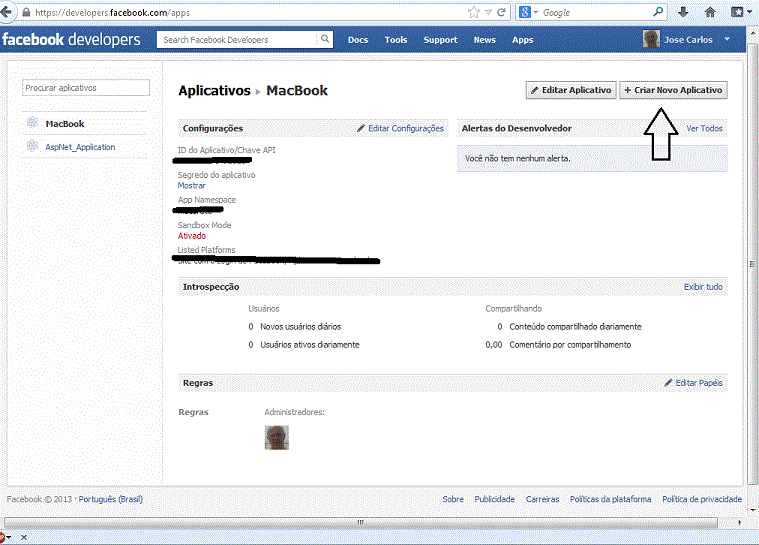Open the toolbar icon right of the home icon

737,12
